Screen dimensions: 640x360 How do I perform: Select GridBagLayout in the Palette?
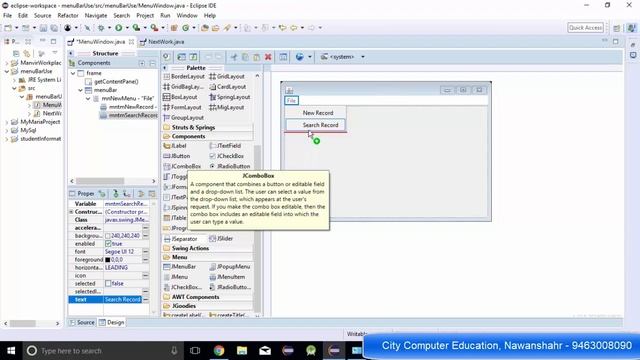tap(183, 87)
